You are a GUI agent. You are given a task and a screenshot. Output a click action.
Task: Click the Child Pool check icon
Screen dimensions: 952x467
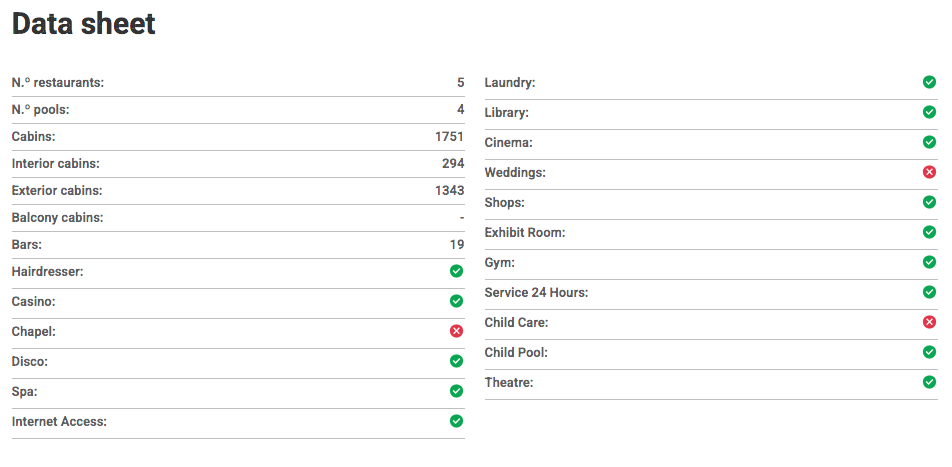929,352
